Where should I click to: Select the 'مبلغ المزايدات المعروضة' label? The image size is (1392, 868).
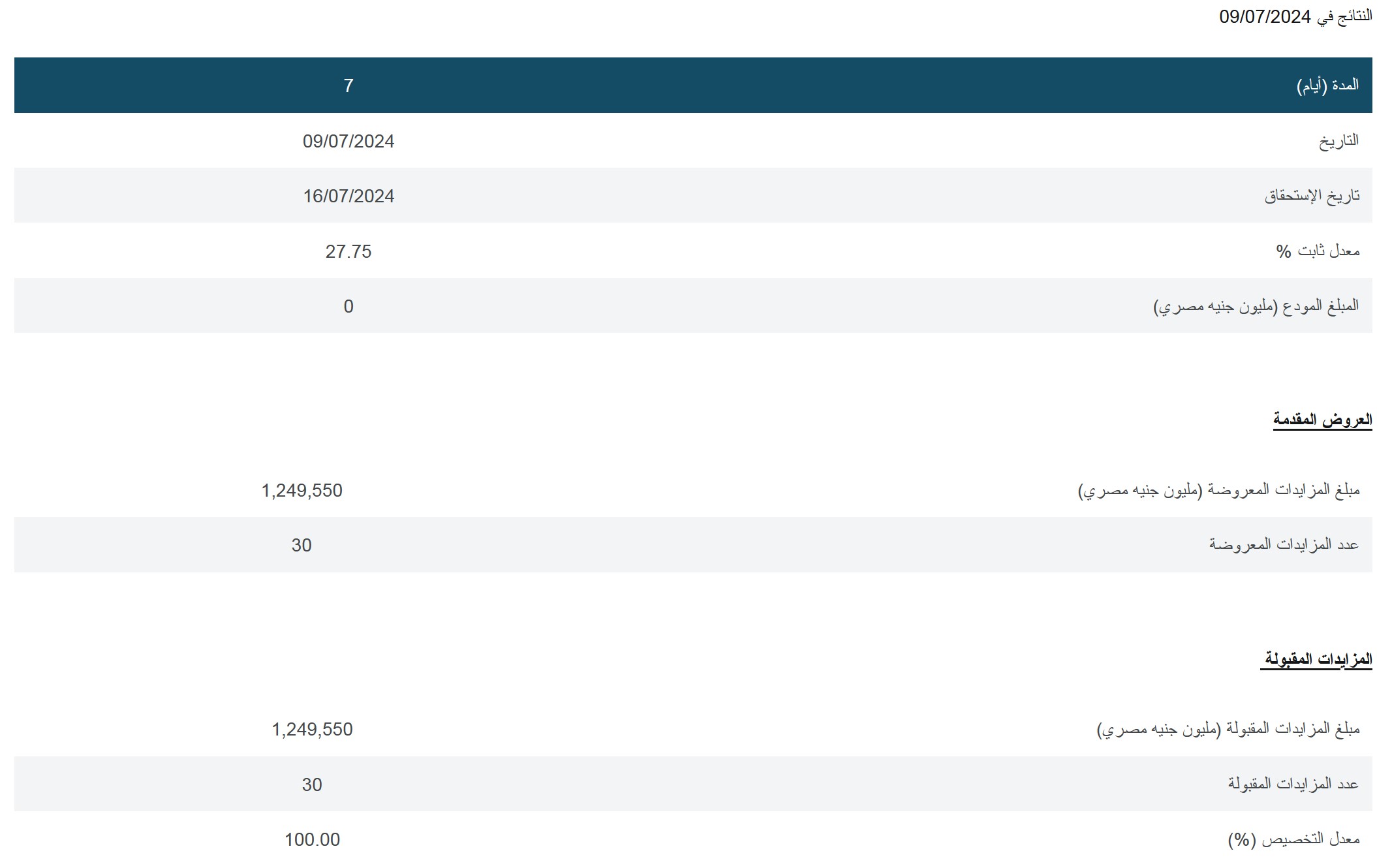[1218, 490]
